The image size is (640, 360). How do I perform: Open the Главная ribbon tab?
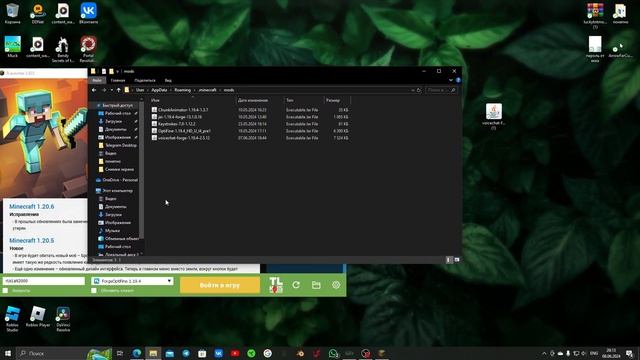pos(118,80)
